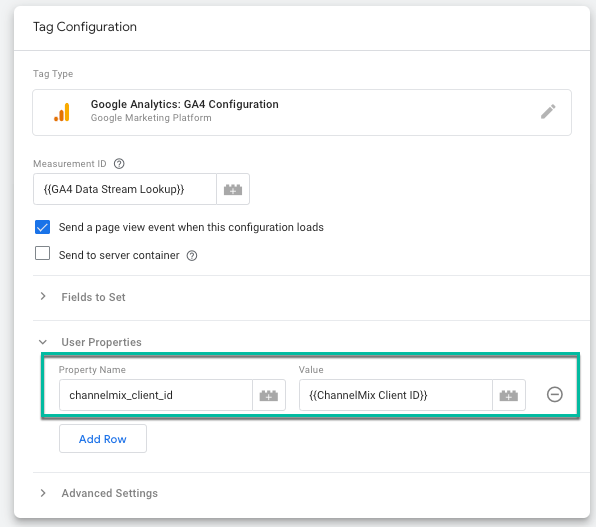The image size is (596, 527).
Task: Select the GA4 Configuration tag type card
Action: click(x=302, y=113)
